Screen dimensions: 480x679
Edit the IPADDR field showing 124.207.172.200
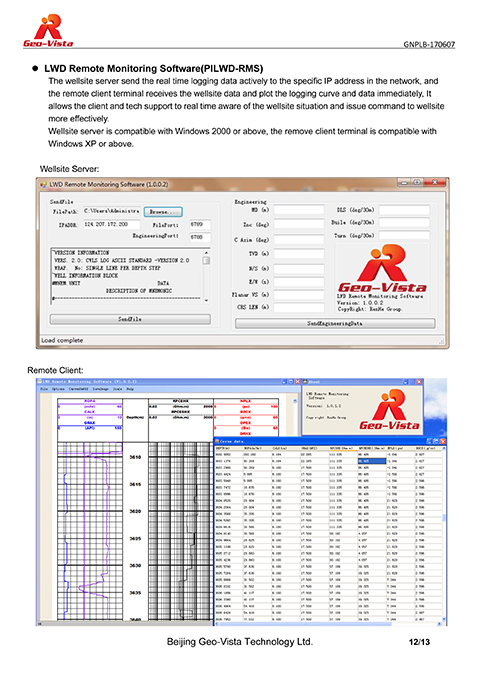point(112,224)
